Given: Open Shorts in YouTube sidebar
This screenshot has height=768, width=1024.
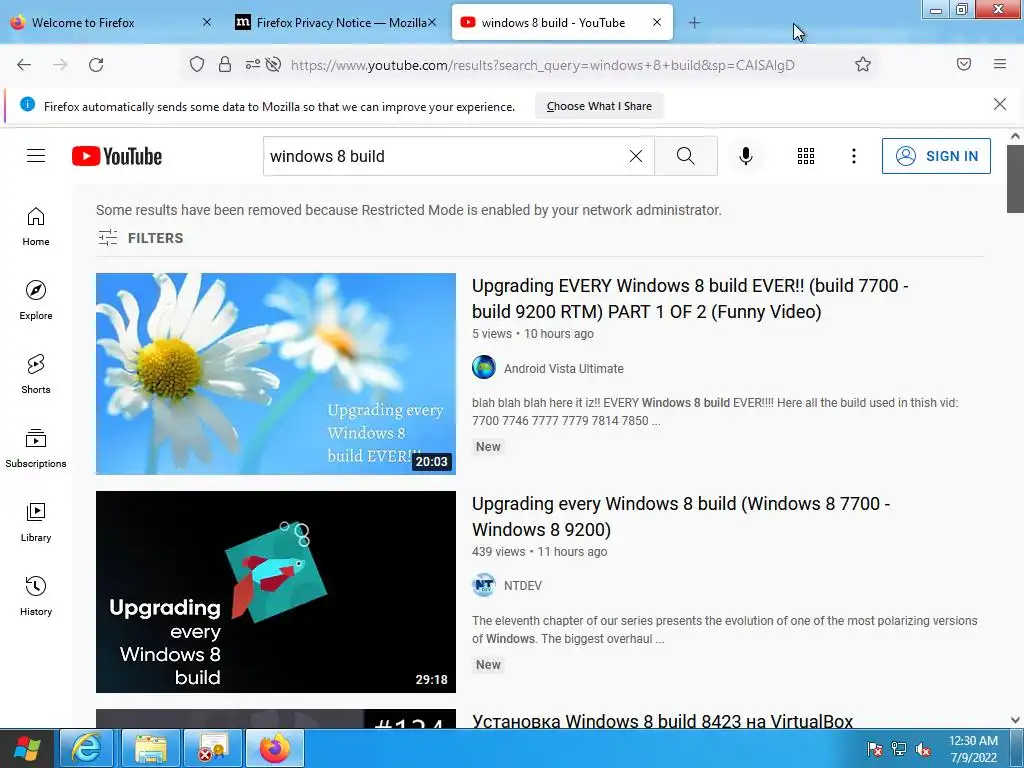Looking at the screenshot, I should pos(36,374).
